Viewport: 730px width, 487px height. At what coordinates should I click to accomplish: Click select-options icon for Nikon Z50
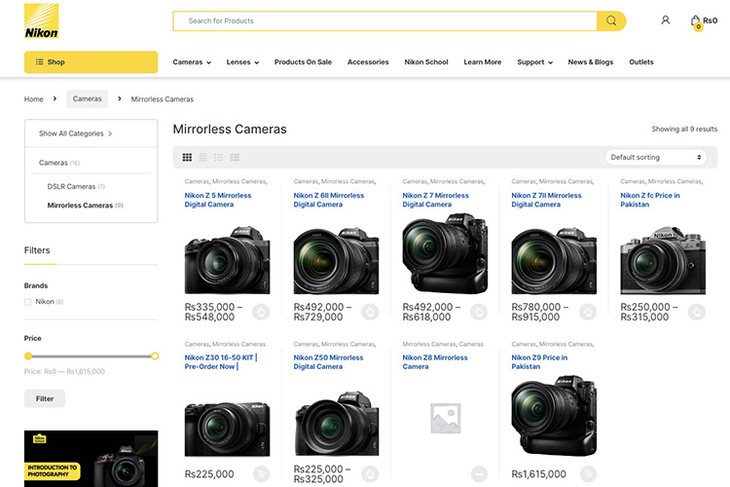point(370,474)
